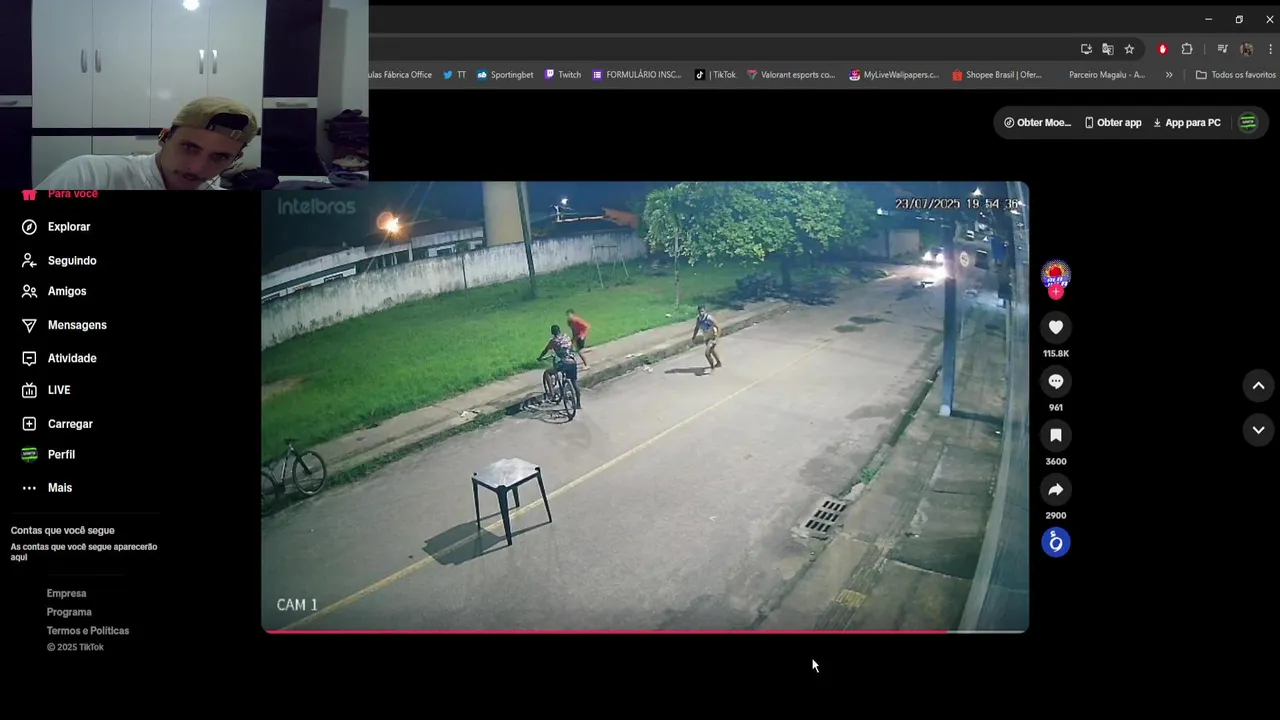Open the Twitch bookmark
The image size is (1280, 720).
pyautogui.click(x=563, y=75)
